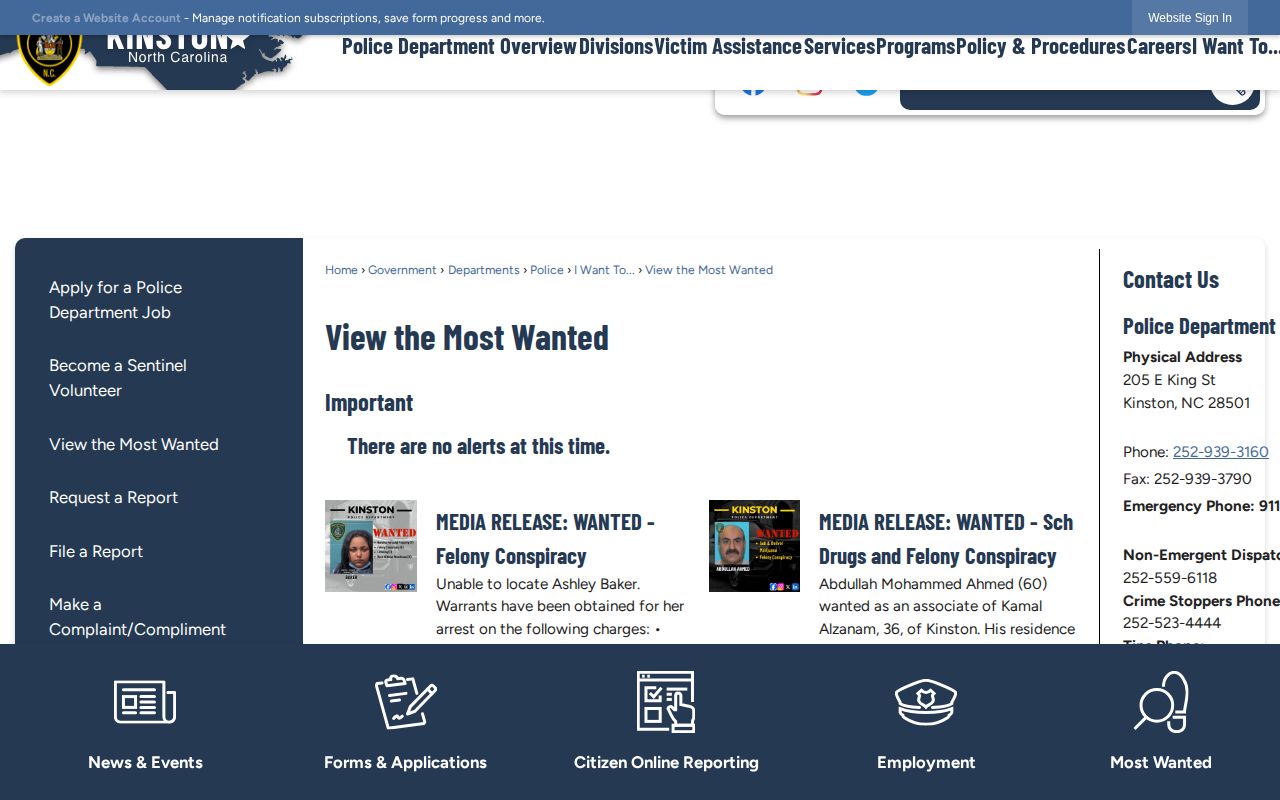Open Ashley Baker wanted poster thumbnail

[x=371, y=546]
